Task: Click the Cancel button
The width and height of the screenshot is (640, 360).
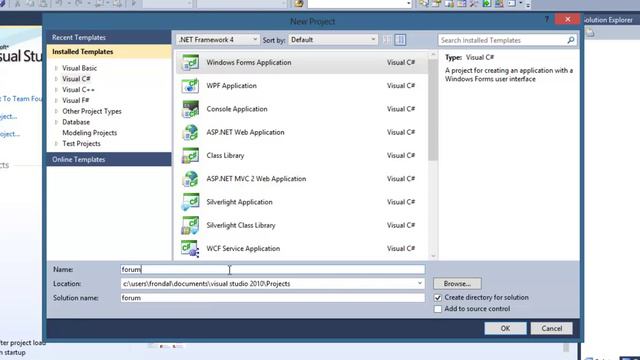Action: [551, 329]
